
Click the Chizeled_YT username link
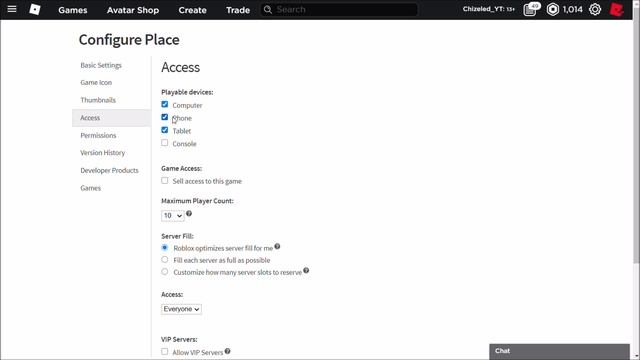tap(489, 9)
